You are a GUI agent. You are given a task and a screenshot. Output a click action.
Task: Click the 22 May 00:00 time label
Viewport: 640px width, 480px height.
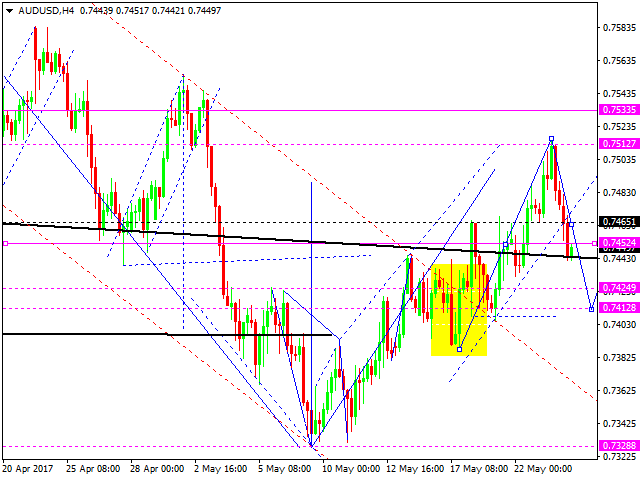(x=543, y=469)
